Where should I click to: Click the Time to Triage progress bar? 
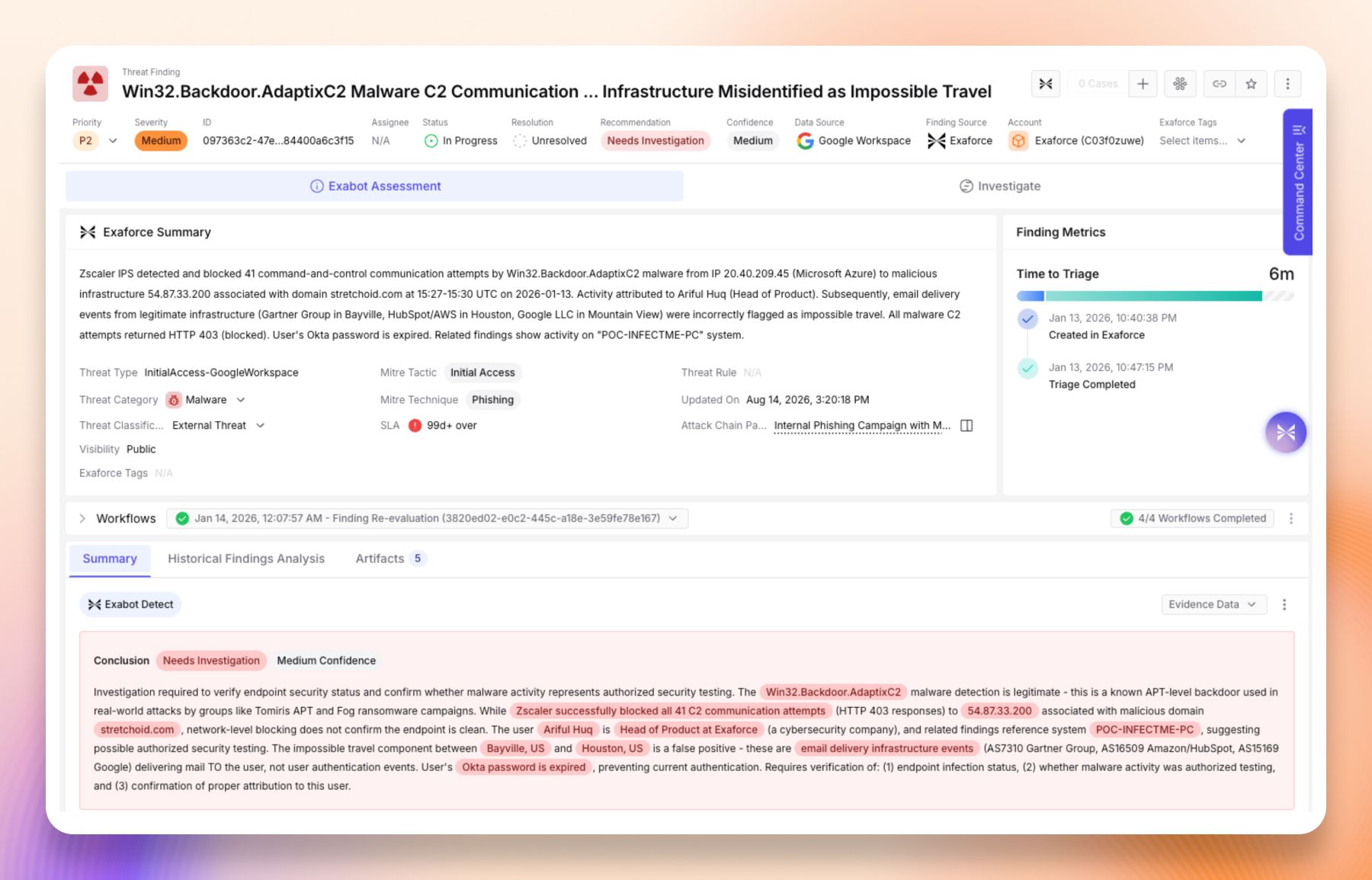[x=1155, y=296]
